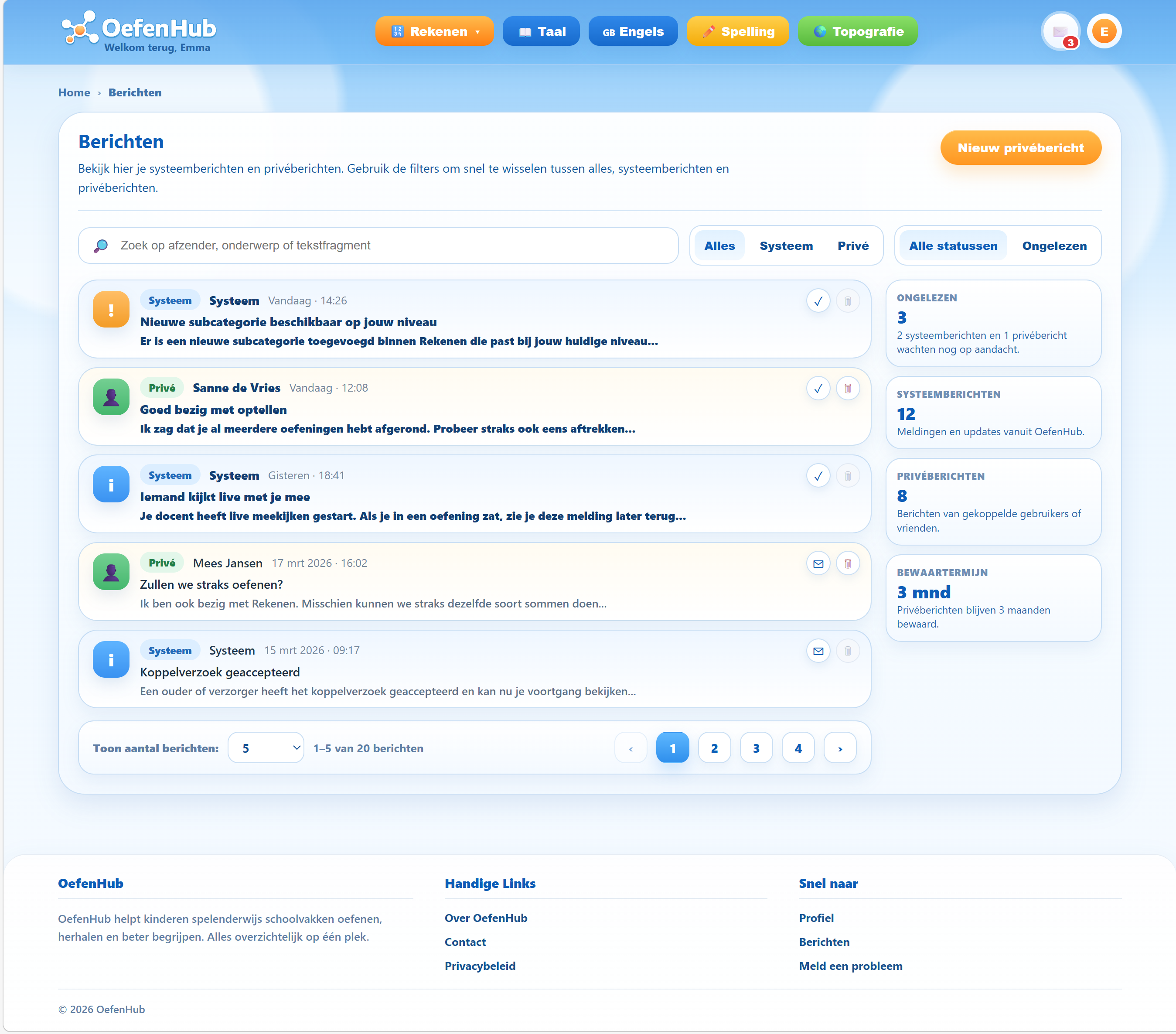The height and width of the screenshot is (1034, 1176).
Task: Delete the 'Iemand kijkt live met je mee' message
Action: coord(848,476)
